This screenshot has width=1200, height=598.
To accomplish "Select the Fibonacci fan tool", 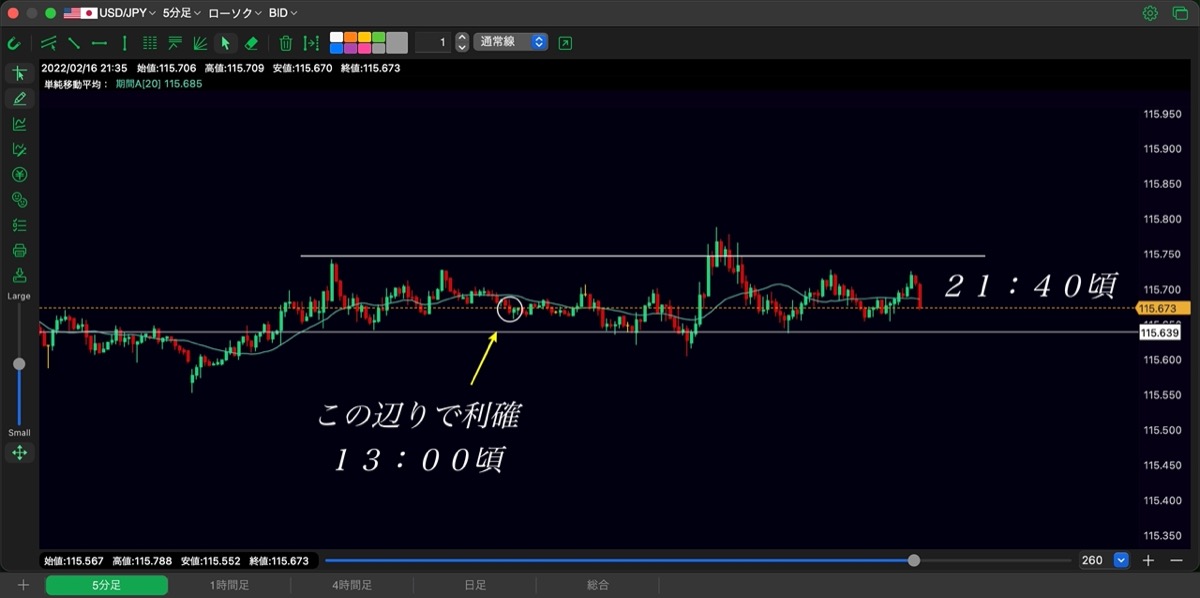I will 200,43.
